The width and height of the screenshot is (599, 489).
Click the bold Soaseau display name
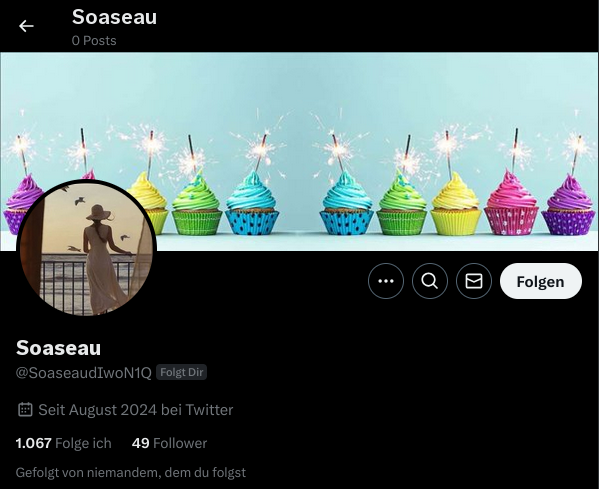click(x=58, y=348)
